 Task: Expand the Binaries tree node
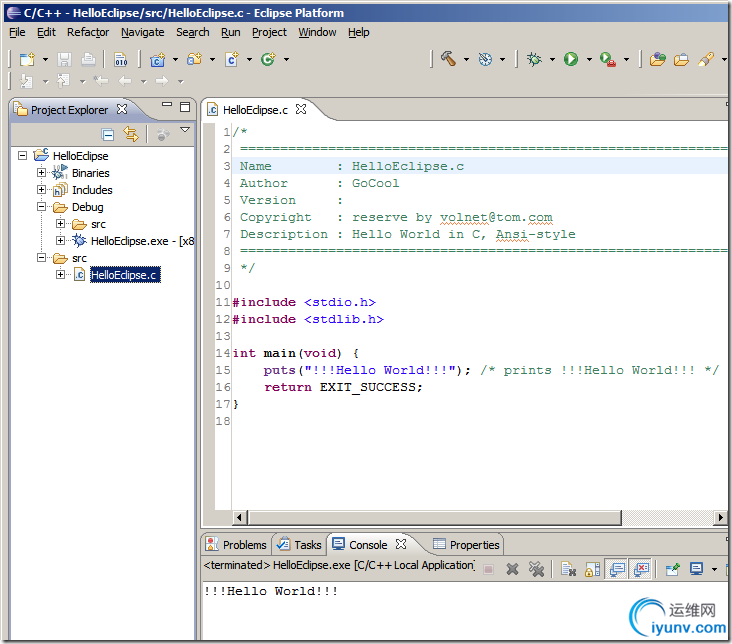pos(42,173)
